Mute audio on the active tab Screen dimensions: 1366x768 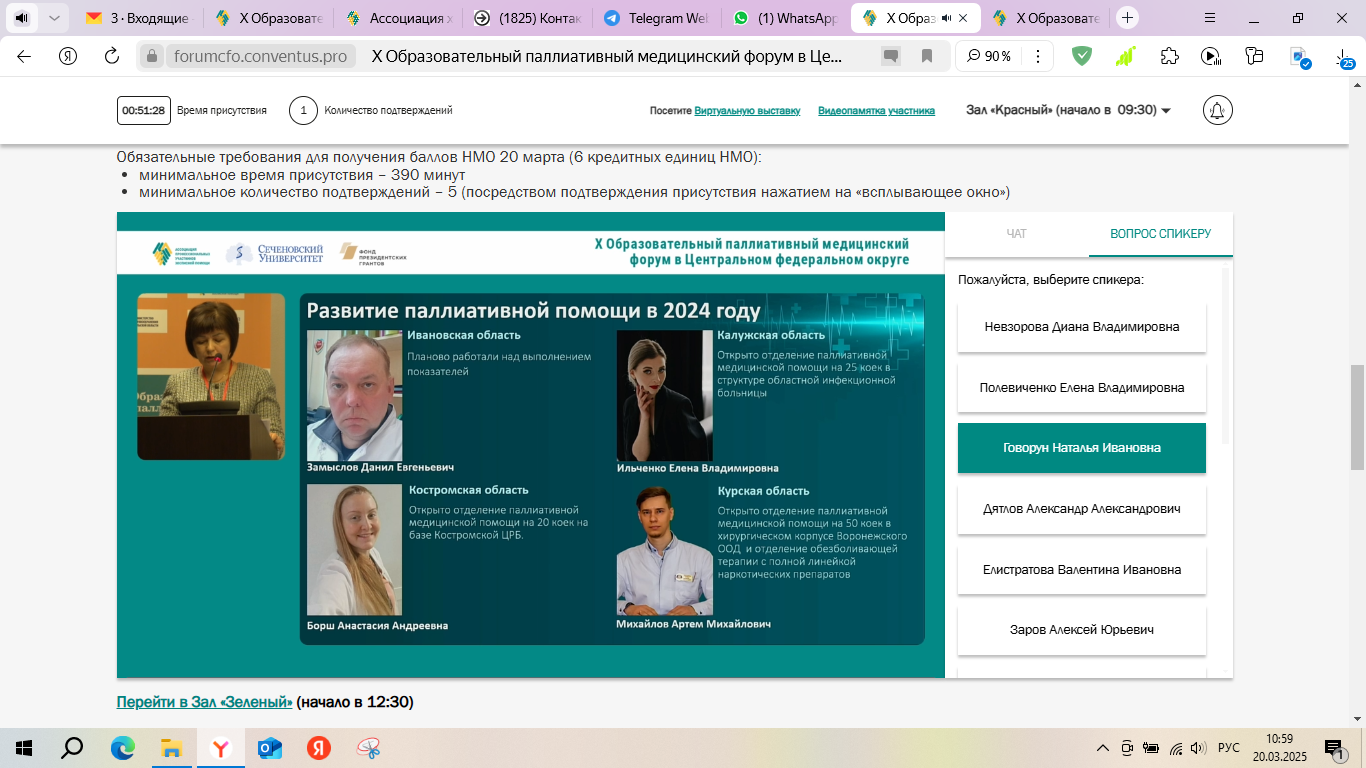(946, 18)
